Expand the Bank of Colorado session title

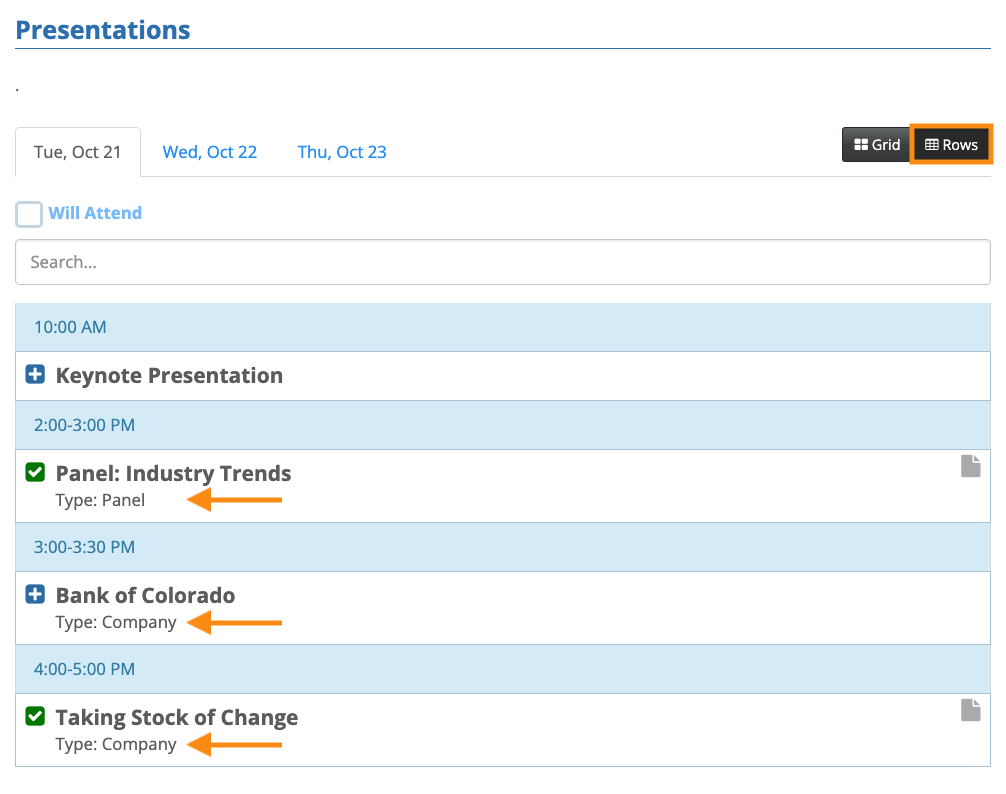click(145, 596)
